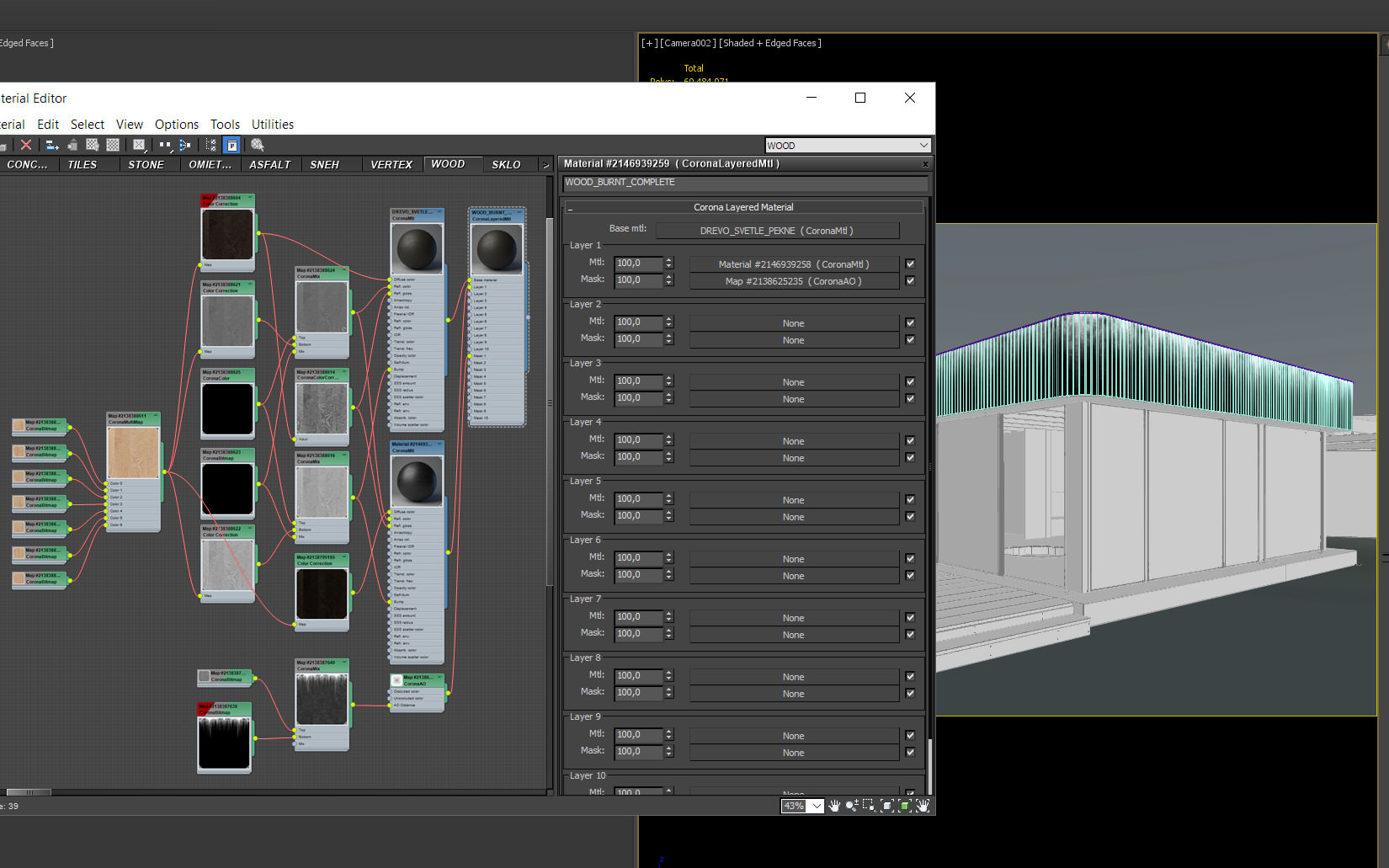The height and width of the screenshot is (868, 1389).
Task: Uncheck Layer 1 Mask checkbox
Action: (x=910, y=280)
